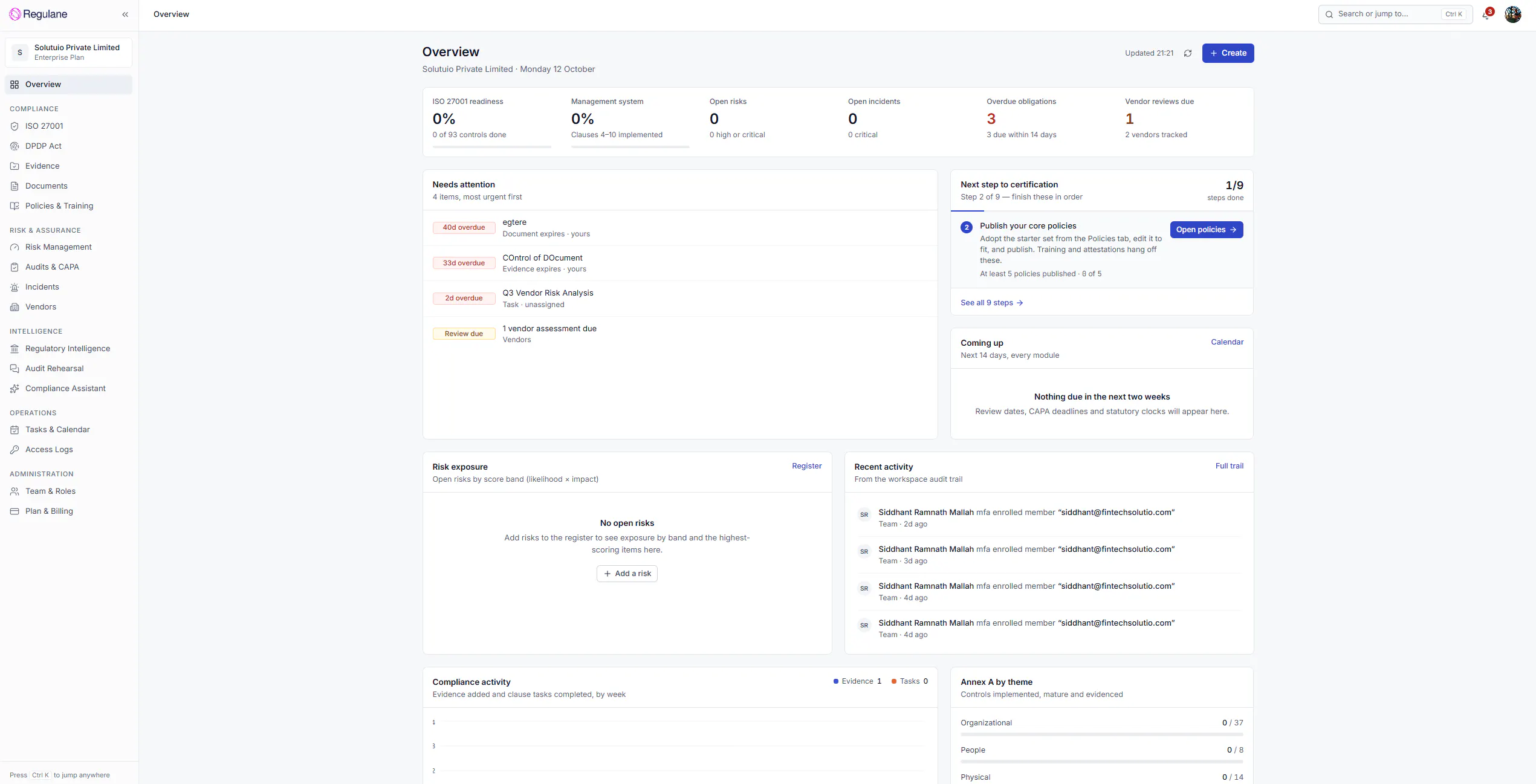Open the Access Logs key icon
Image resolution: width=1536 pixels, height=784 pixels.
[15, 450]
